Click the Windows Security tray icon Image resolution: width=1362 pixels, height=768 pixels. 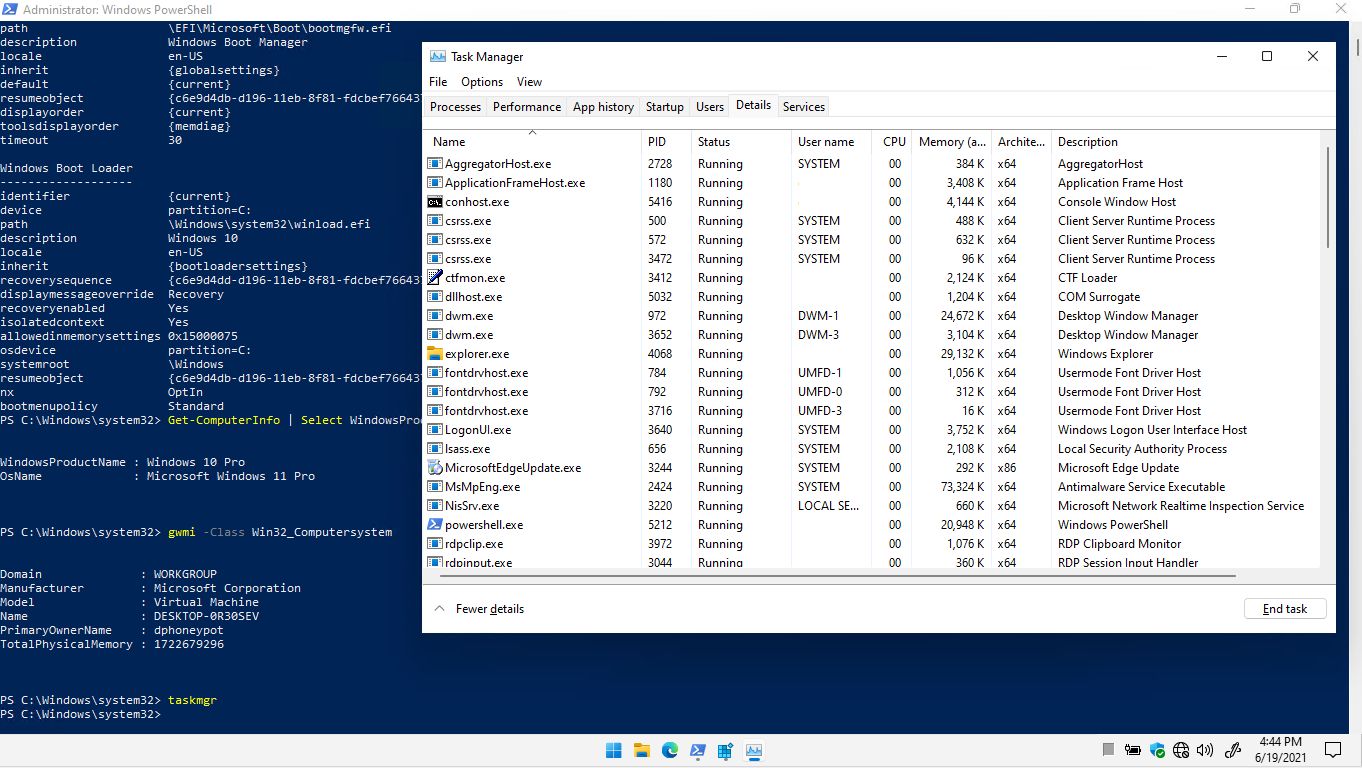pyautogui.click(x=1157, y=750)
